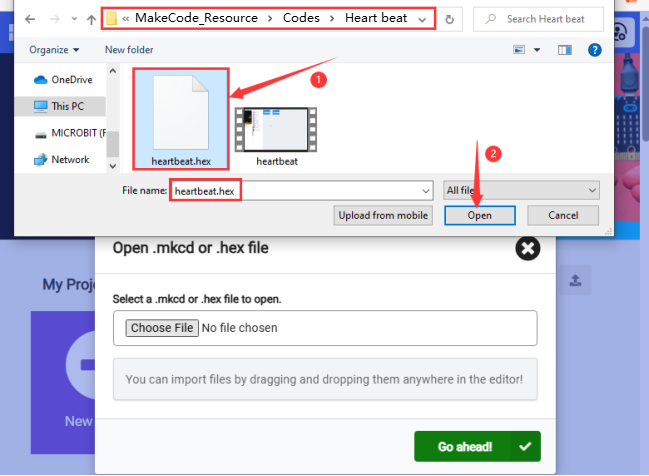
Task: Select Network in the navigation pane
Action: pyautogui.click(x=61, y=159)
